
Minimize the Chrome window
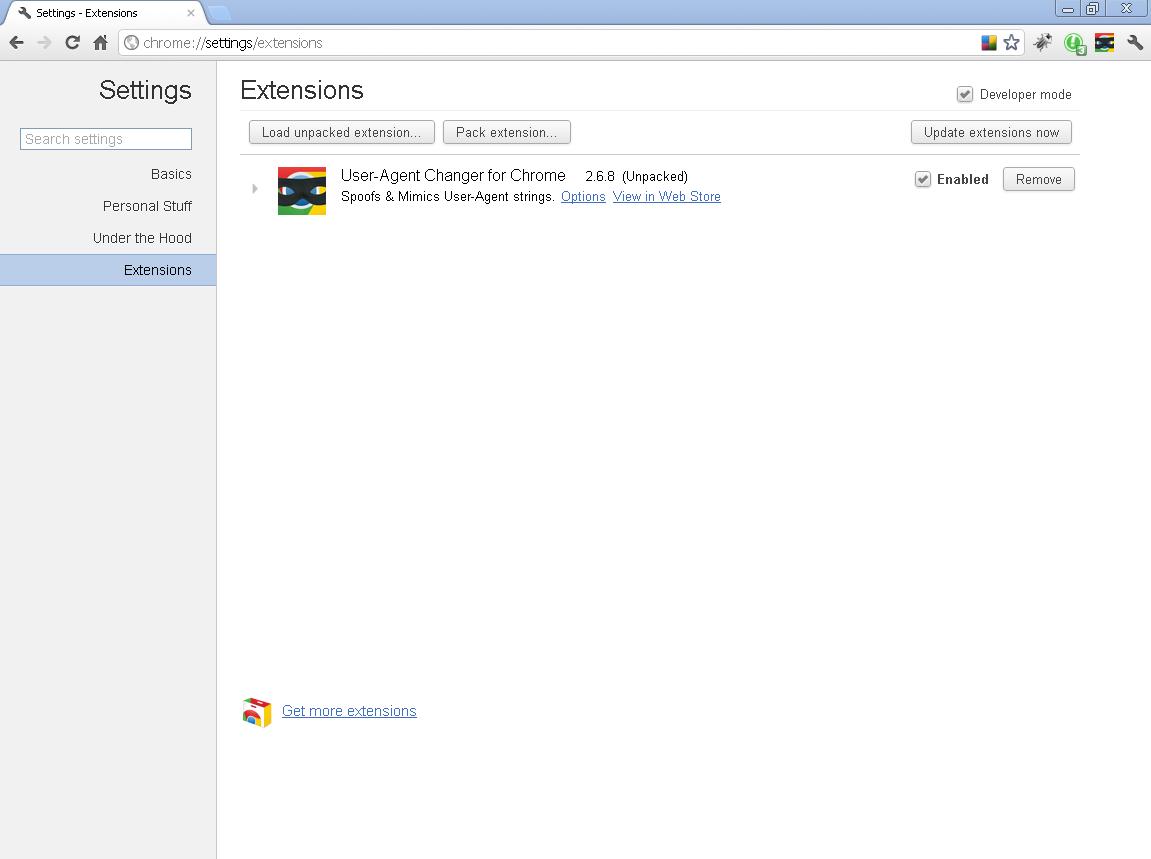(1067, 9)
